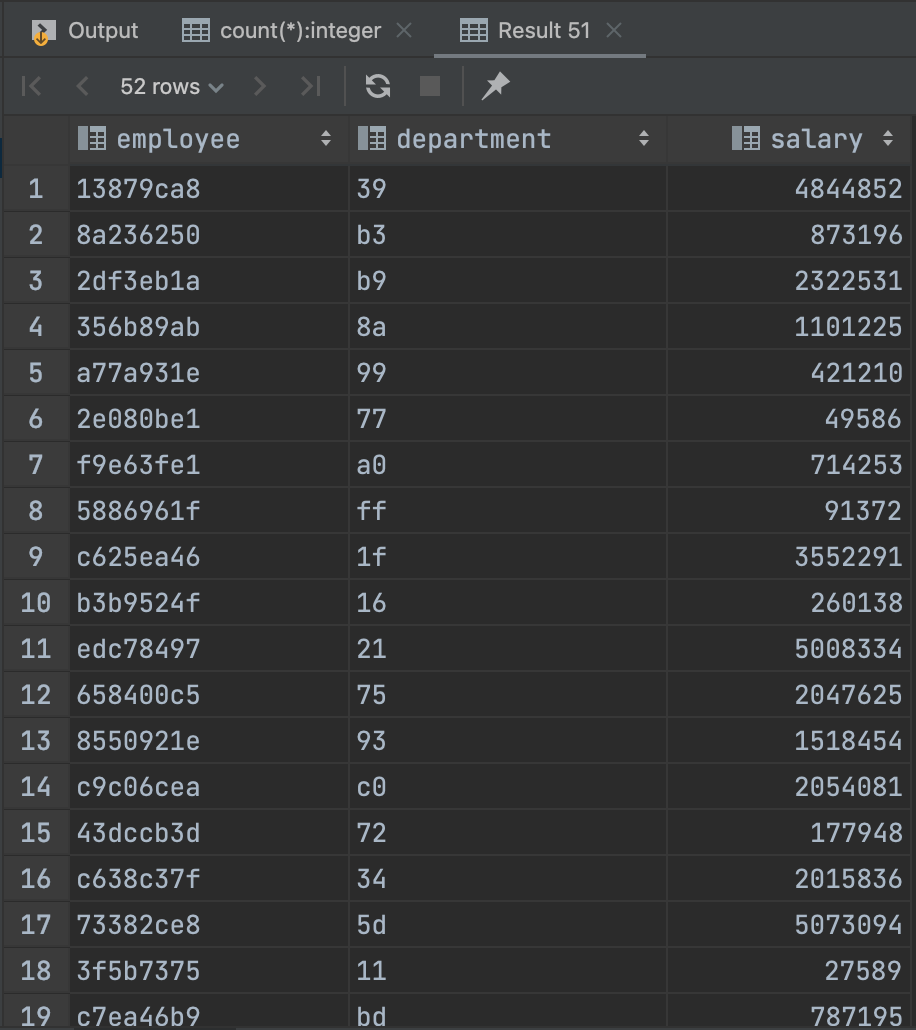
Task: Go to the previous result page
Action: (x=82, y=86)
